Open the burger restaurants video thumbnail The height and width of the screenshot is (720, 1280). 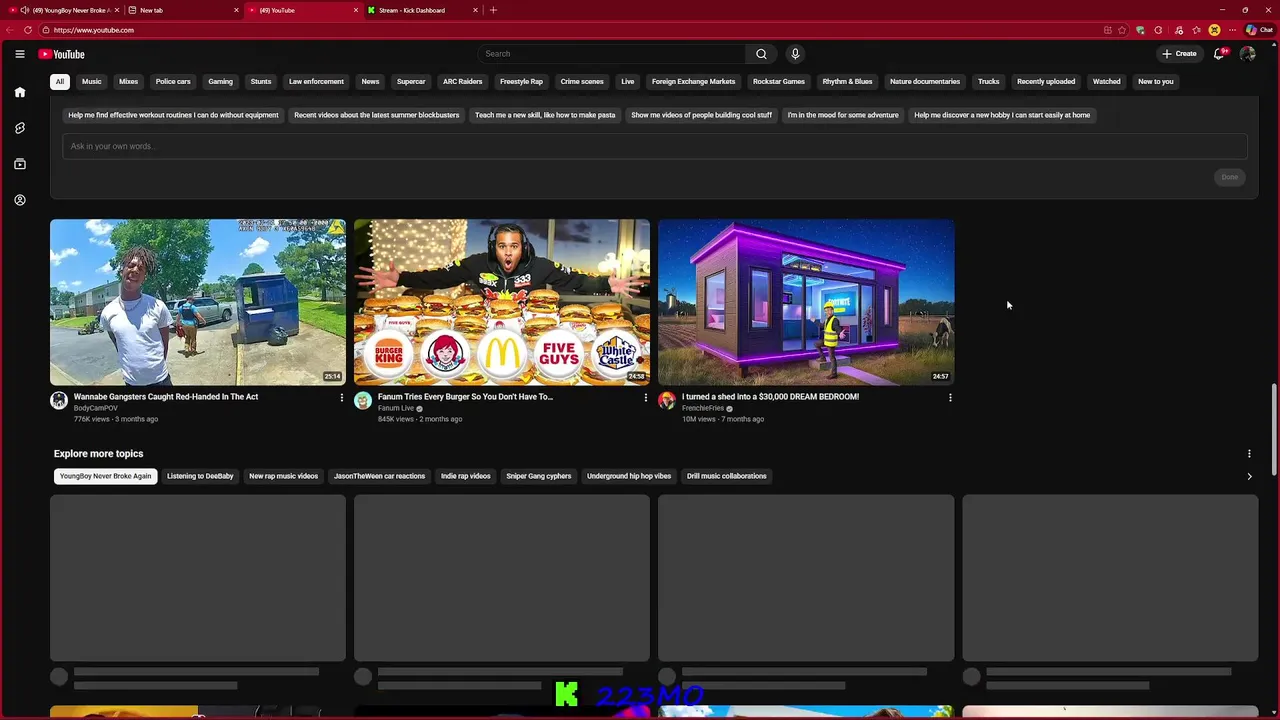(x=502, y=302)
